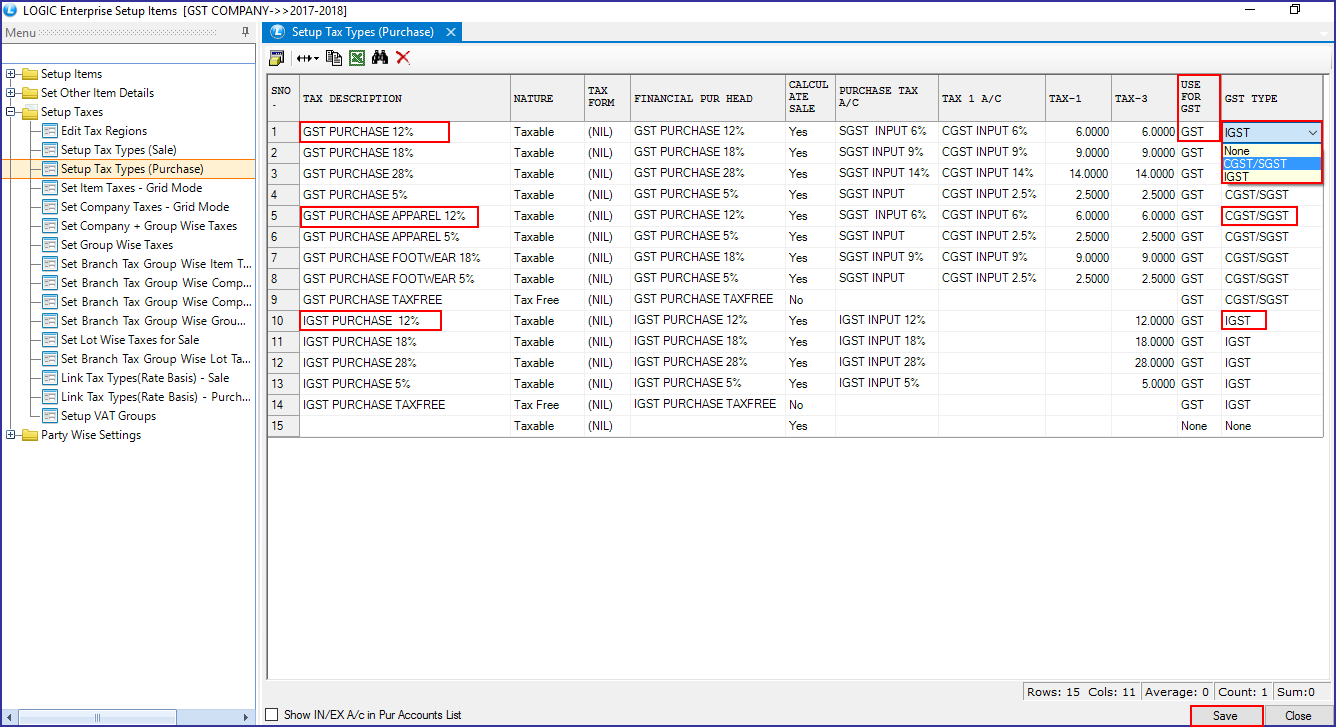1336x727 pixels.
Task: Select GST PURCHASE APPAREL 12% description cell
Action: (405, 216)
